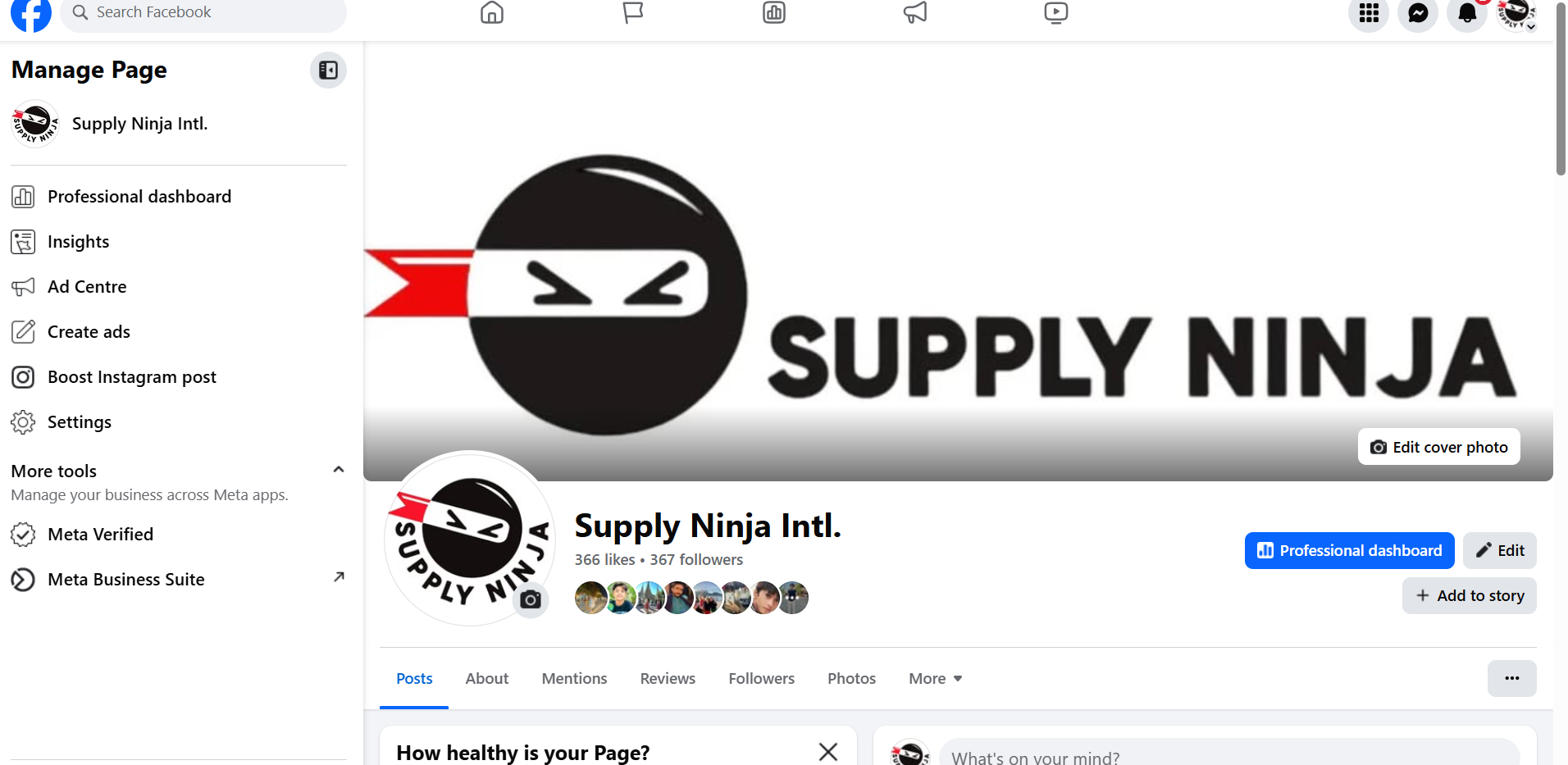Click the camera icon on profile picture
This screenshot has height=765, width=1568.
point(531,599)
